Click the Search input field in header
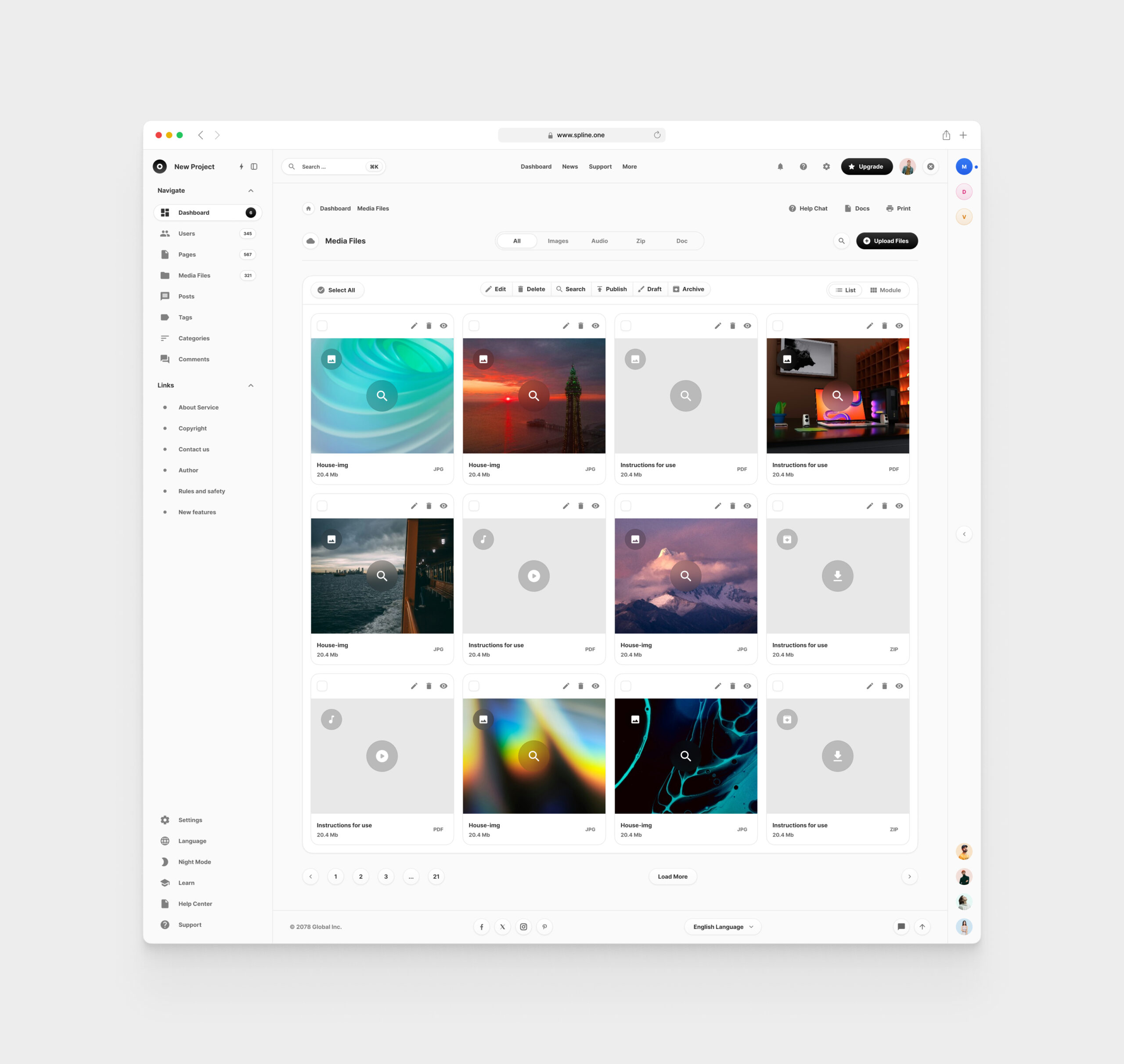This screenshot has width=1124, height=1064. pos(333,167)
